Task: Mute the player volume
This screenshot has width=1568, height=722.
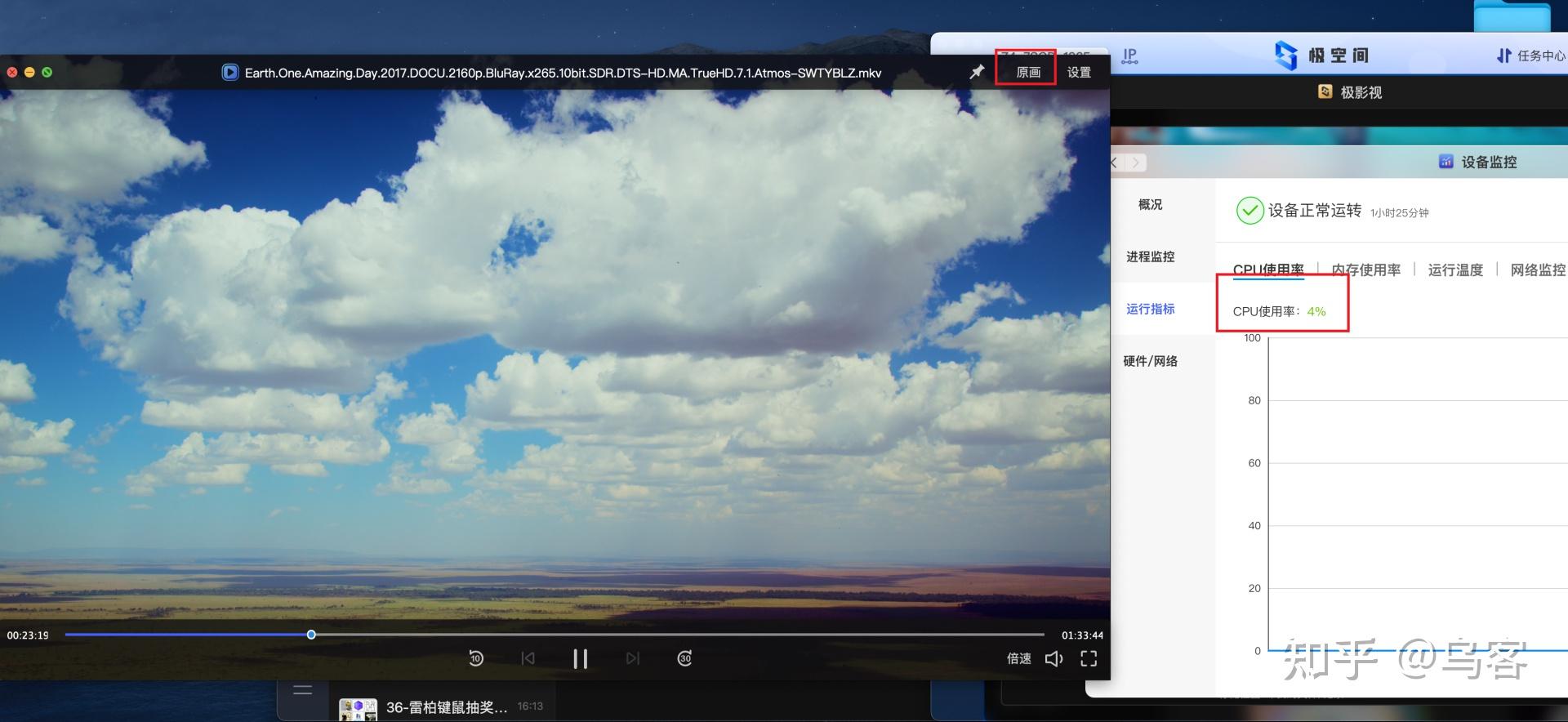Action: point(1054,658)
